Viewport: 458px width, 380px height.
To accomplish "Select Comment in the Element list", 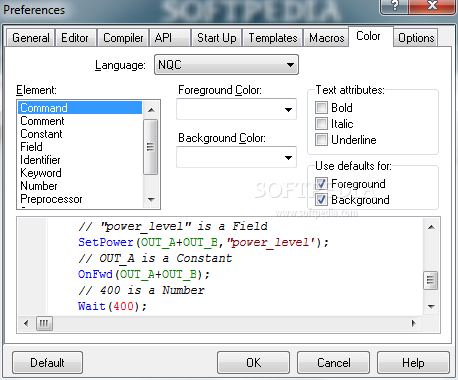I will coord(80,121).
